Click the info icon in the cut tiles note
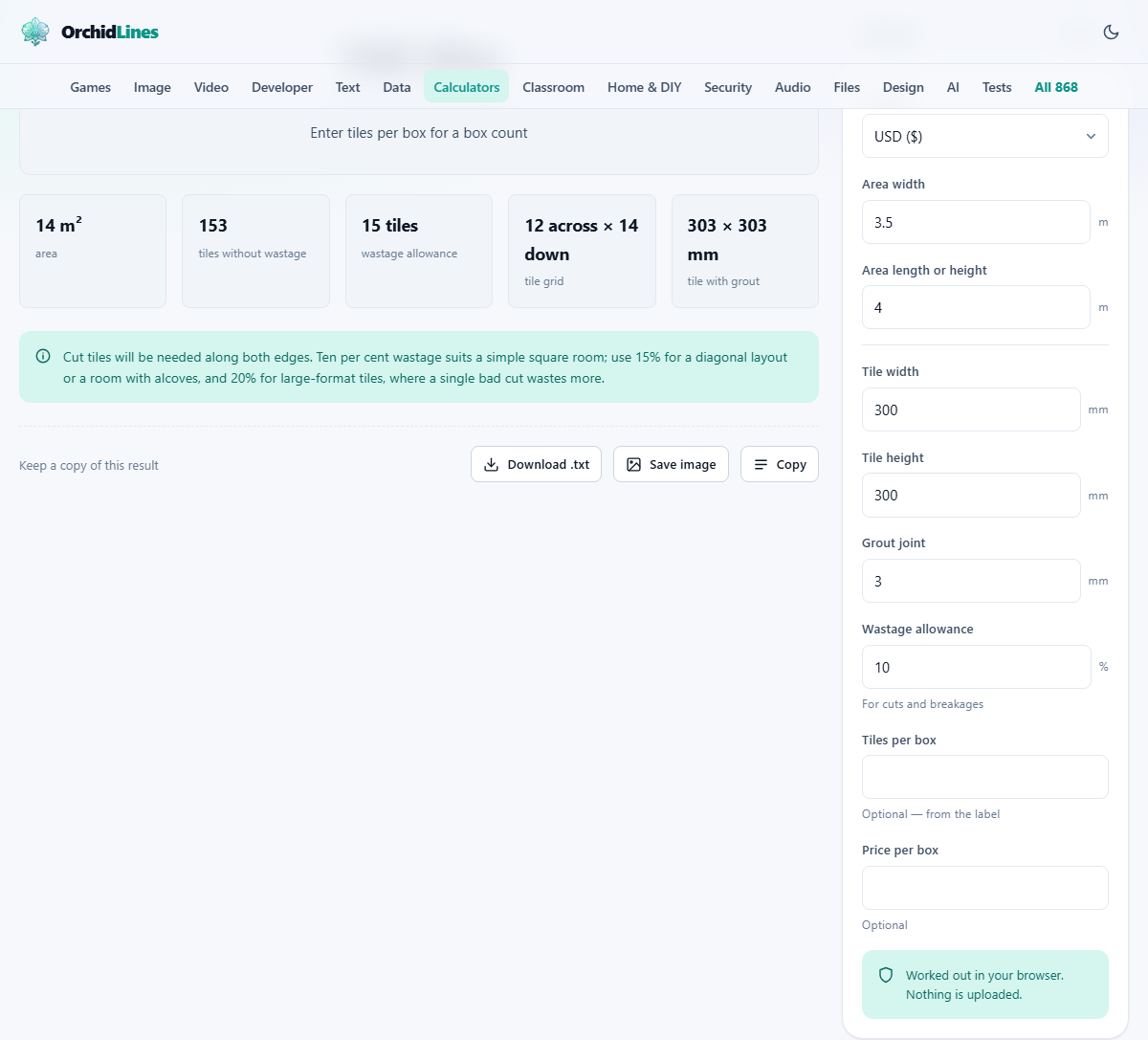 tap(43, 357)
